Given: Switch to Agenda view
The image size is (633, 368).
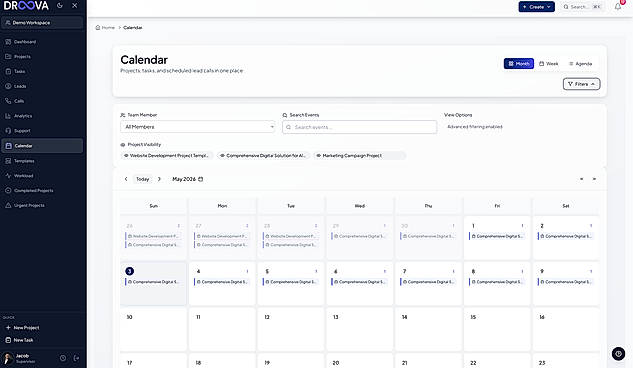Looking at the screenshot, I should pyautogui.click(x=581, y=64).
